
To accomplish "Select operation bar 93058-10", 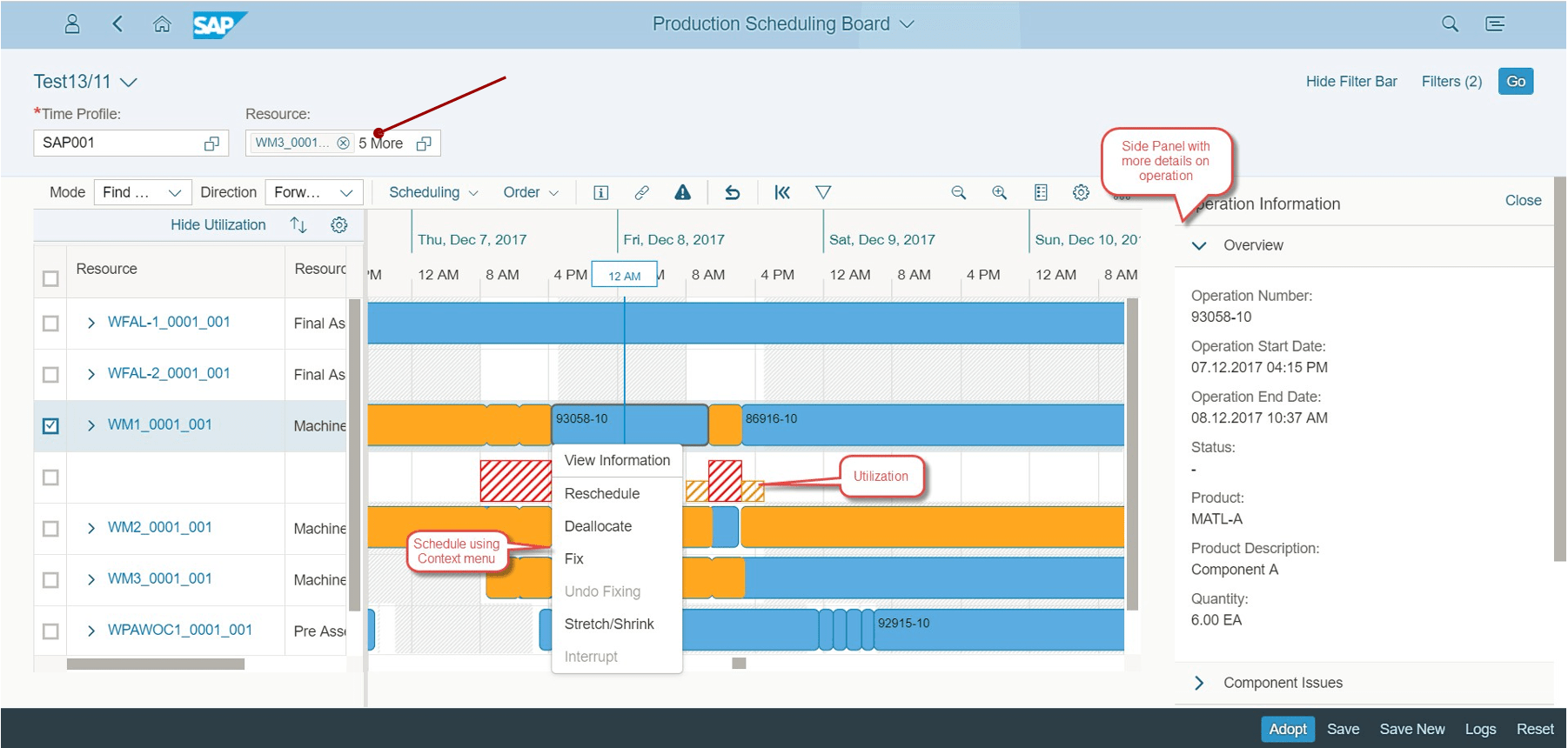I will tap(629, 425).
